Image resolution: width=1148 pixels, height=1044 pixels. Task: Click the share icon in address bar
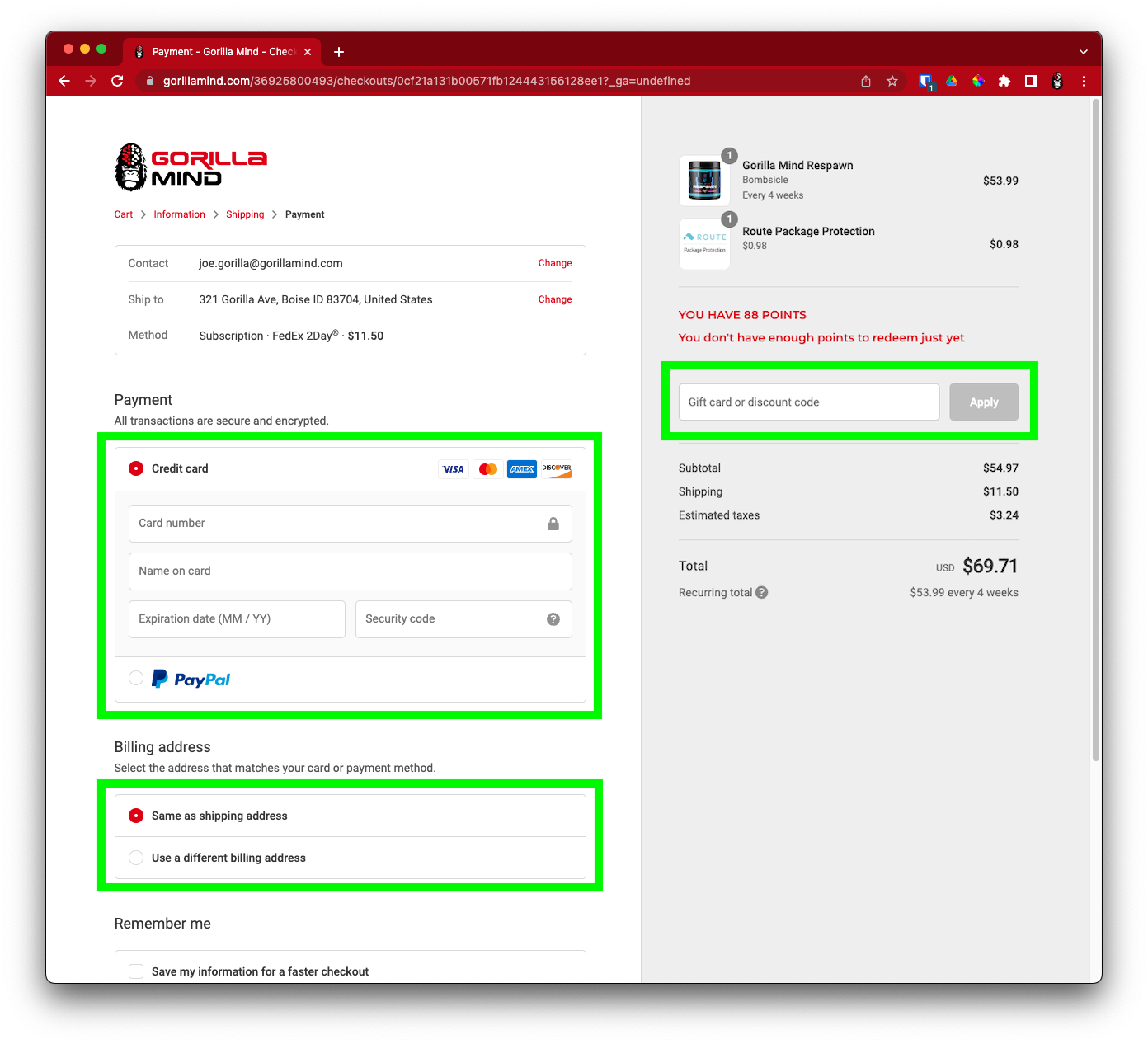click(x=866, y=81)
